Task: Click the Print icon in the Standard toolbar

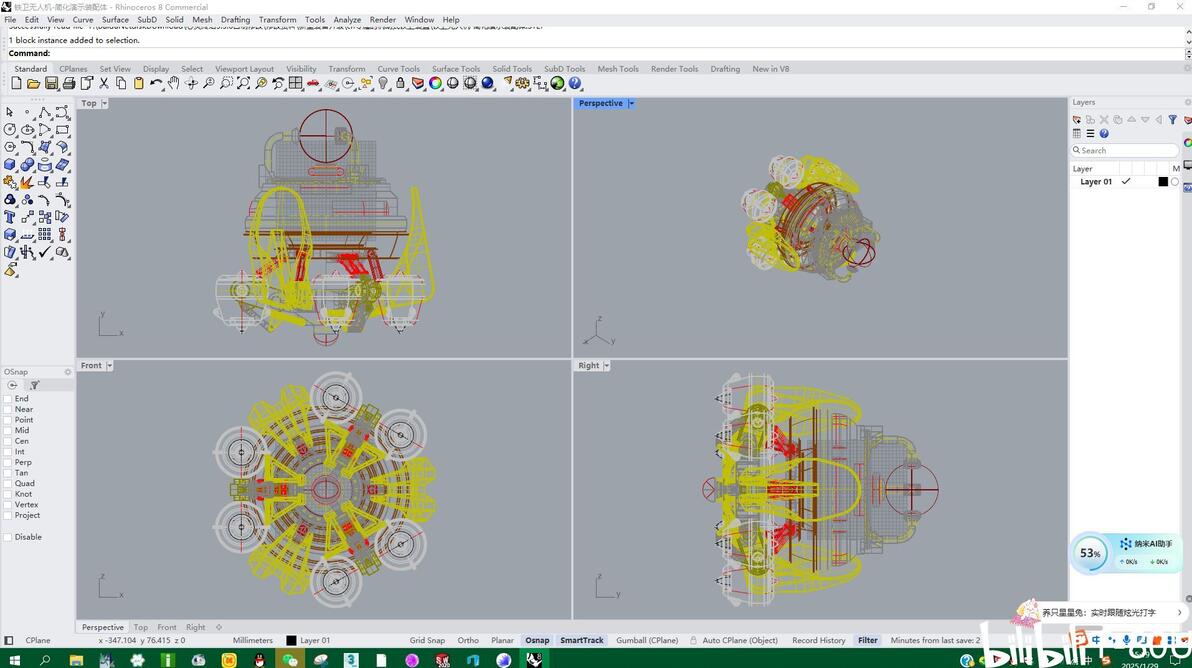Action: pos(68,84)
